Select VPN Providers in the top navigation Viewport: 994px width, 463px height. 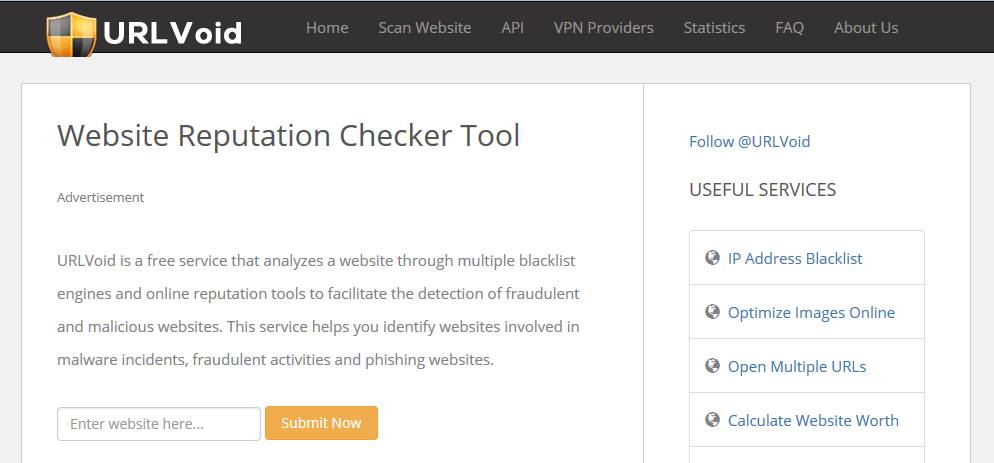604,28
